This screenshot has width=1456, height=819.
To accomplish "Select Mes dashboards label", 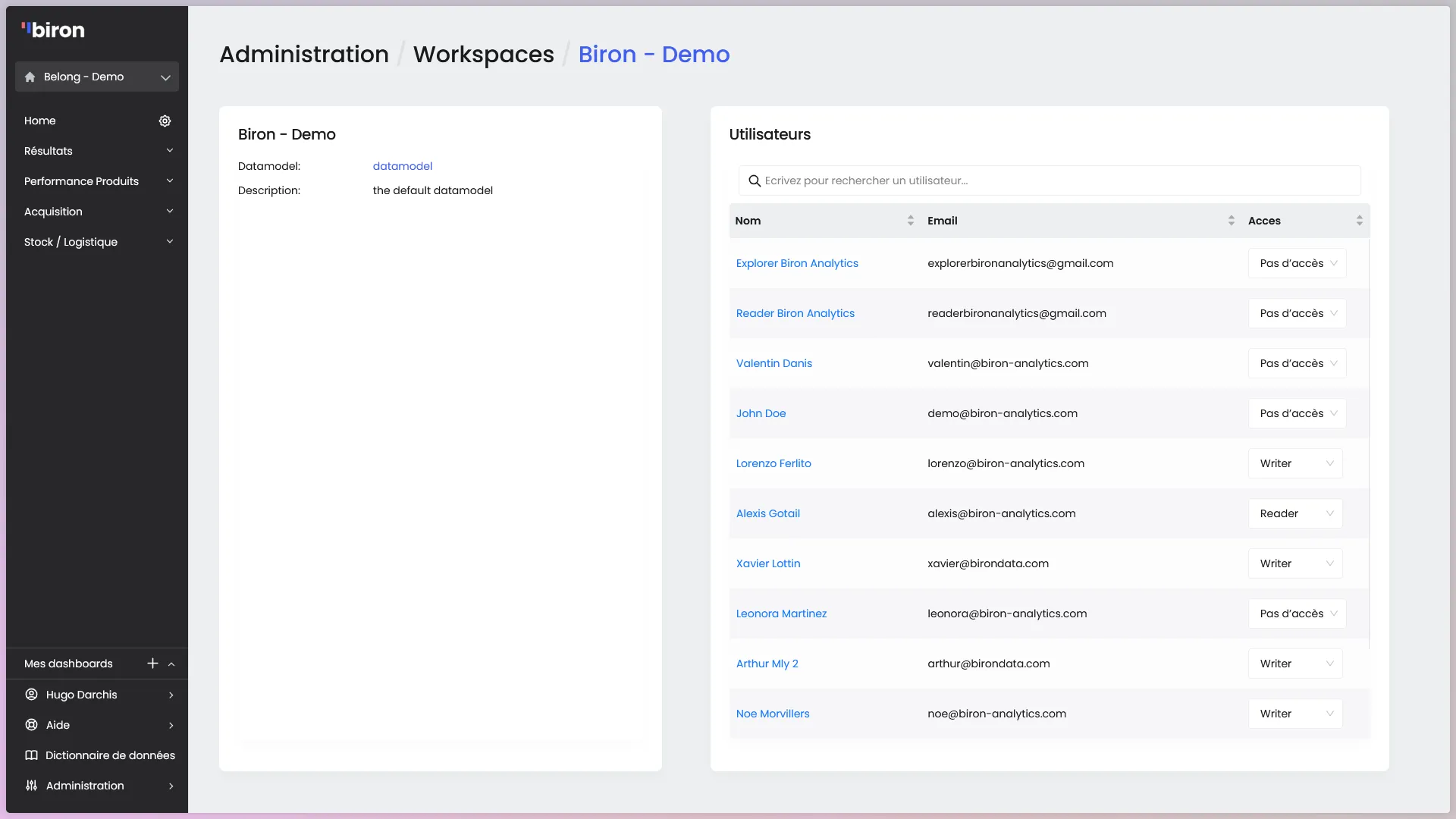I will click(x=68, y=664).
